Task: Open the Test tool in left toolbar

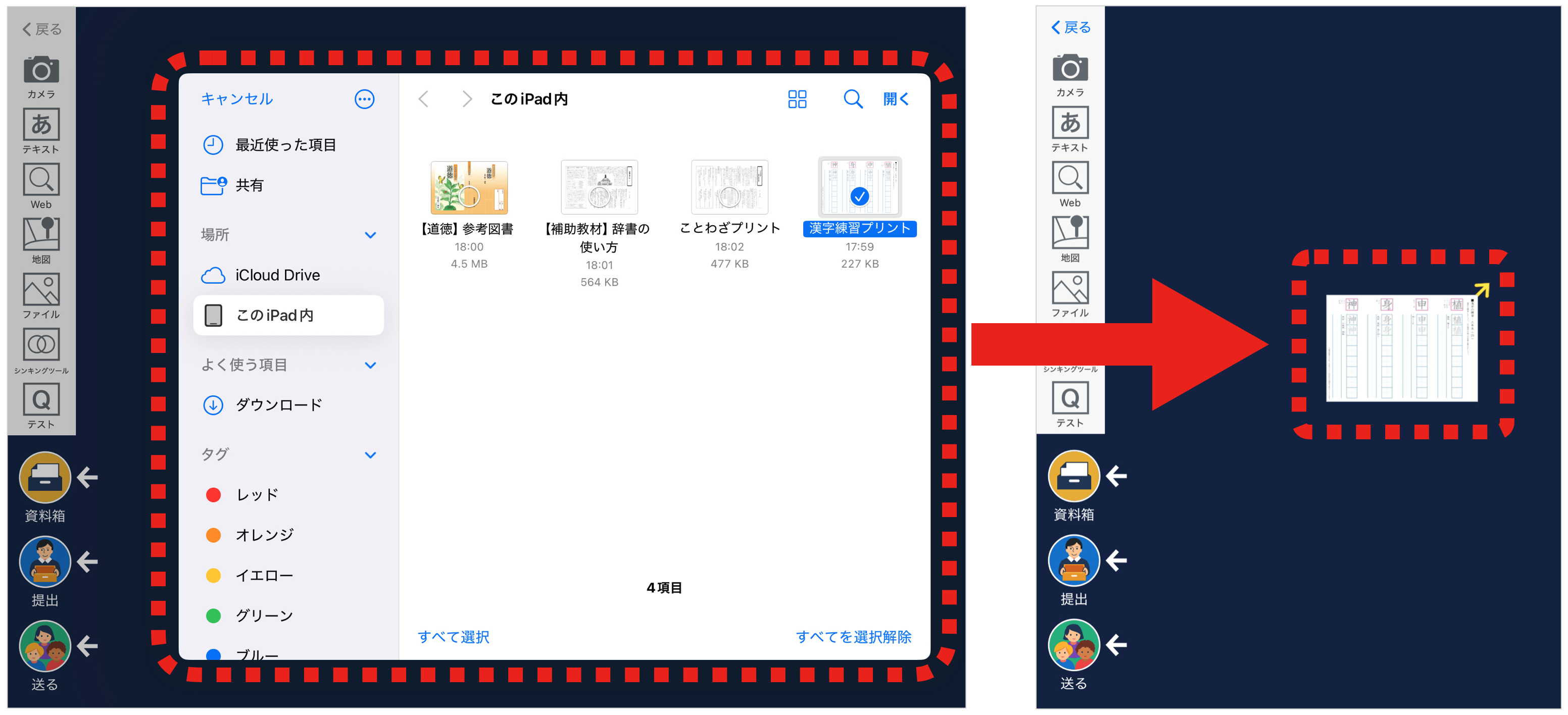Action: (41, 400)
